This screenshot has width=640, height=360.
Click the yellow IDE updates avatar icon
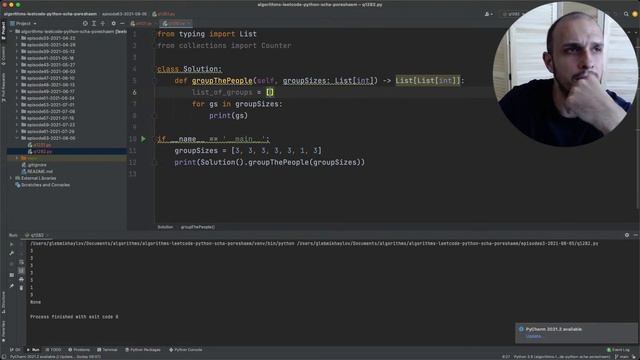pos(635,14)
